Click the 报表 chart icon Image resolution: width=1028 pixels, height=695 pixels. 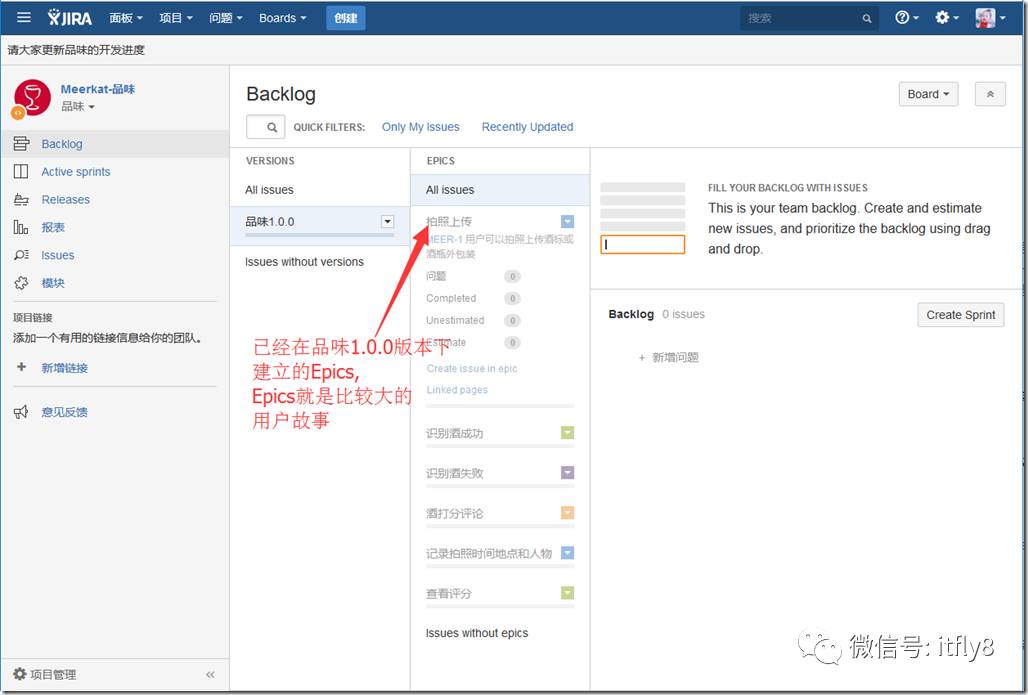[21, 227]
